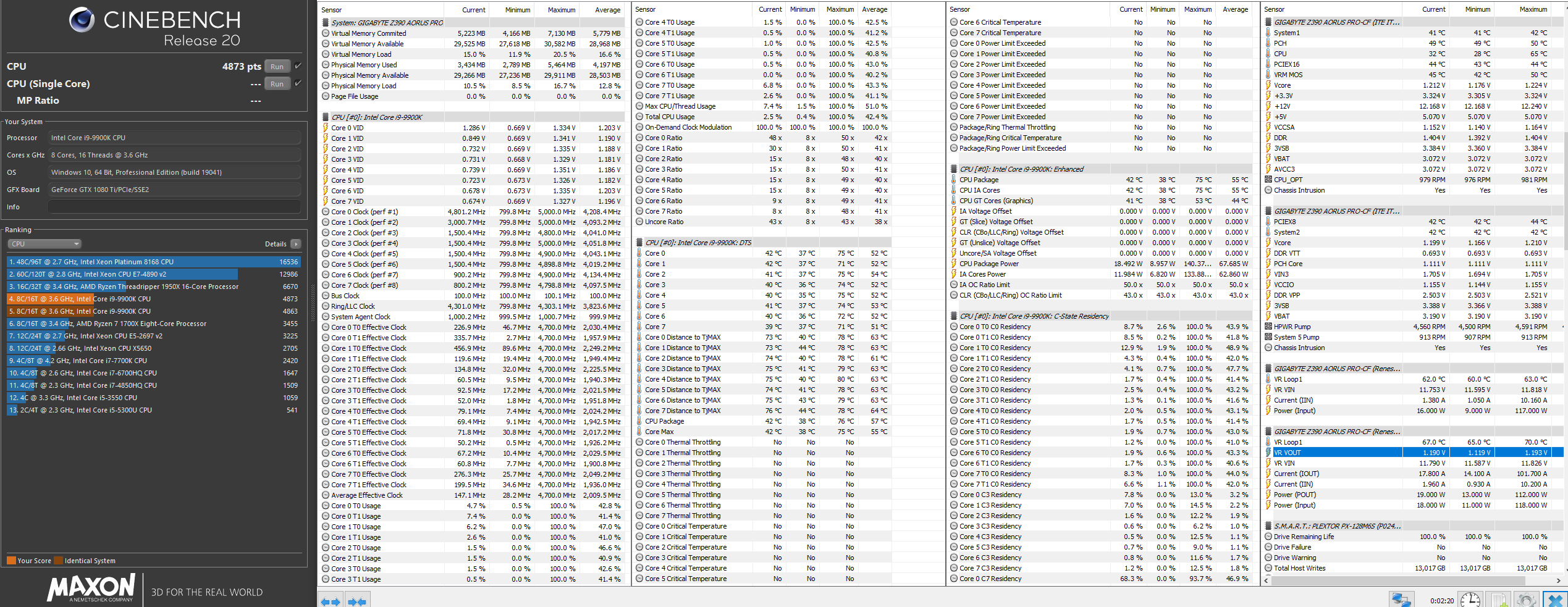
Task: Click the CPU i9-9900K Enhanced group icon
Action: [x=954, y=169]
